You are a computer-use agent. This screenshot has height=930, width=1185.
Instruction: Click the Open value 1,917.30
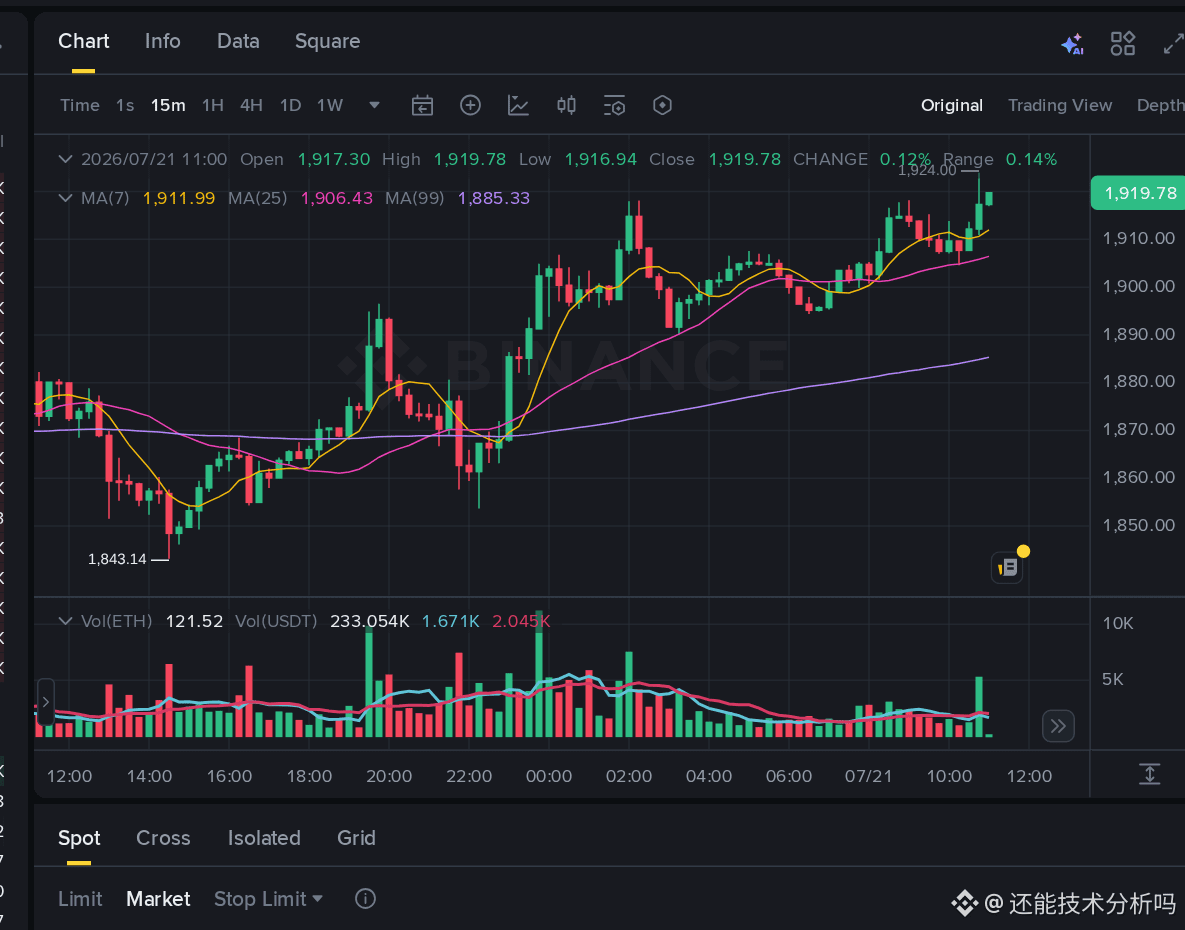[334, 159]
